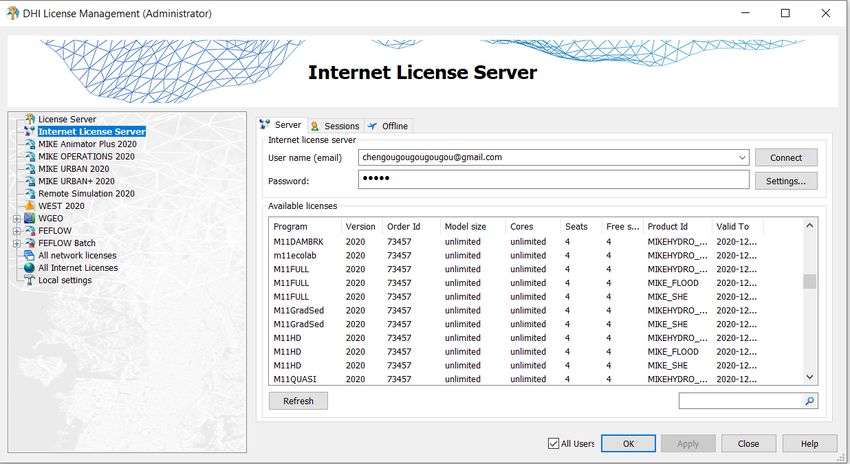
Task: Click the DHI License Management title bar icon
Action: pyautogui.click(x=12, y=13)
